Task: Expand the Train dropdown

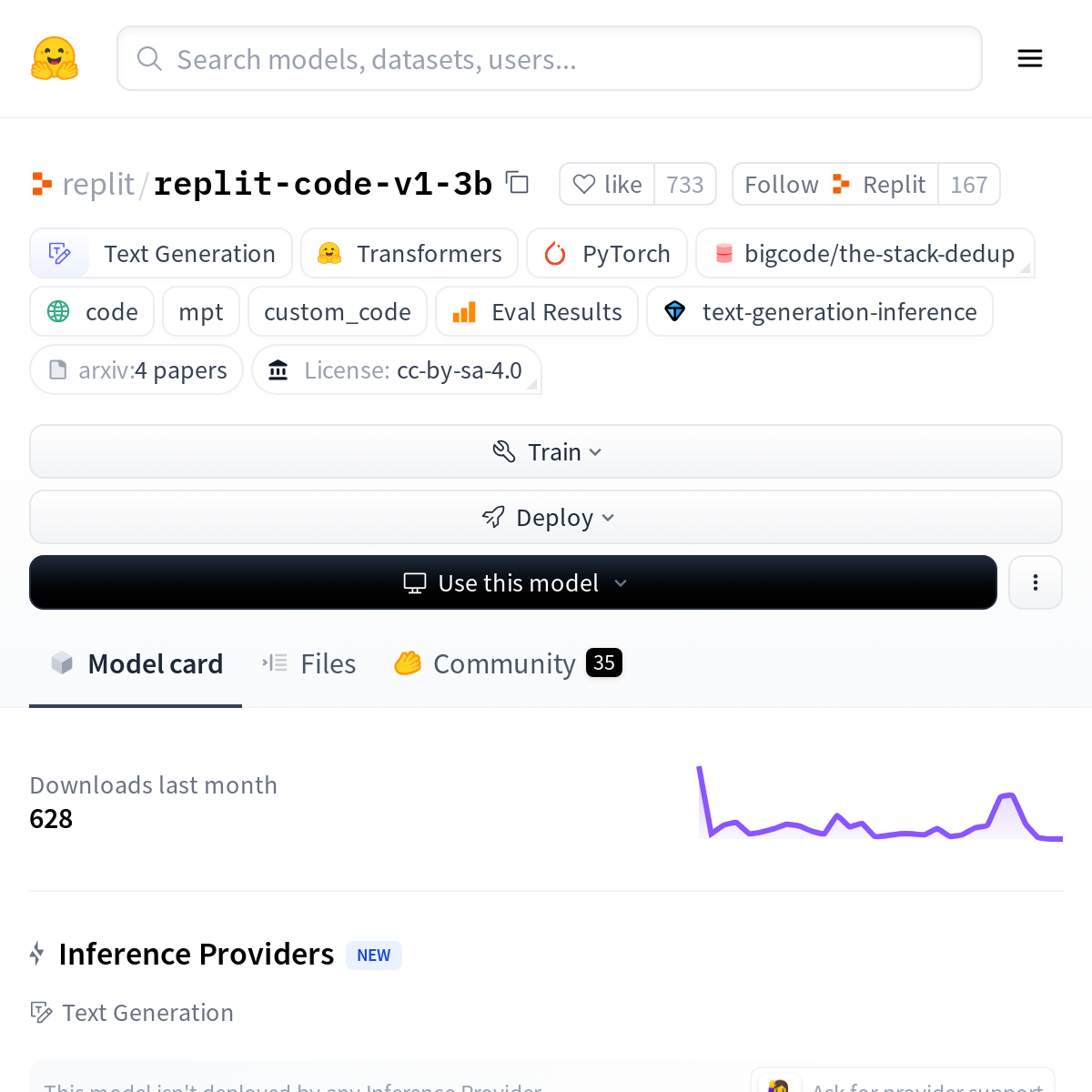Action: (x=546, y=452)
